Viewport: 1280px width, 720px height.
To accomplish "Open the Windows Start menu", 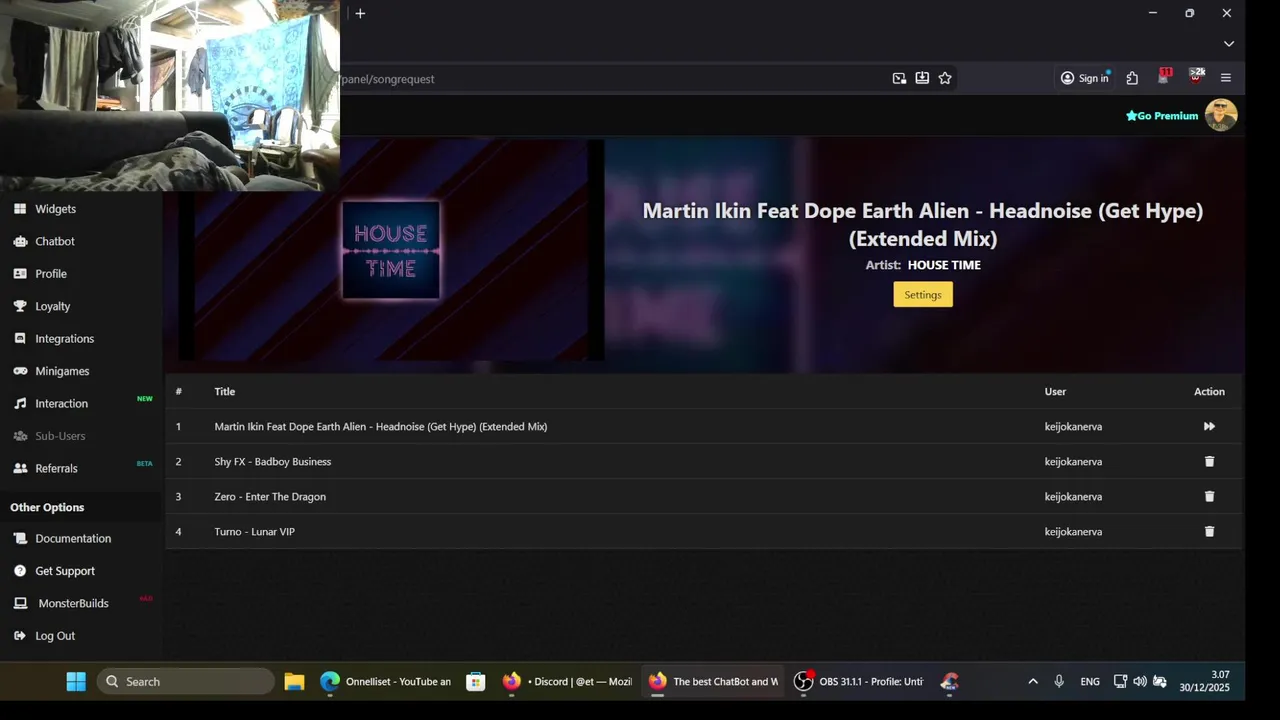I will (x=76, y=682).
